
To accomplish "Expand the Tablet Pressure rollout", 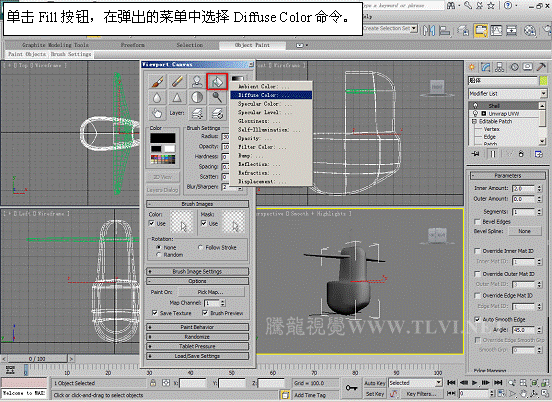I will point(197,346).
